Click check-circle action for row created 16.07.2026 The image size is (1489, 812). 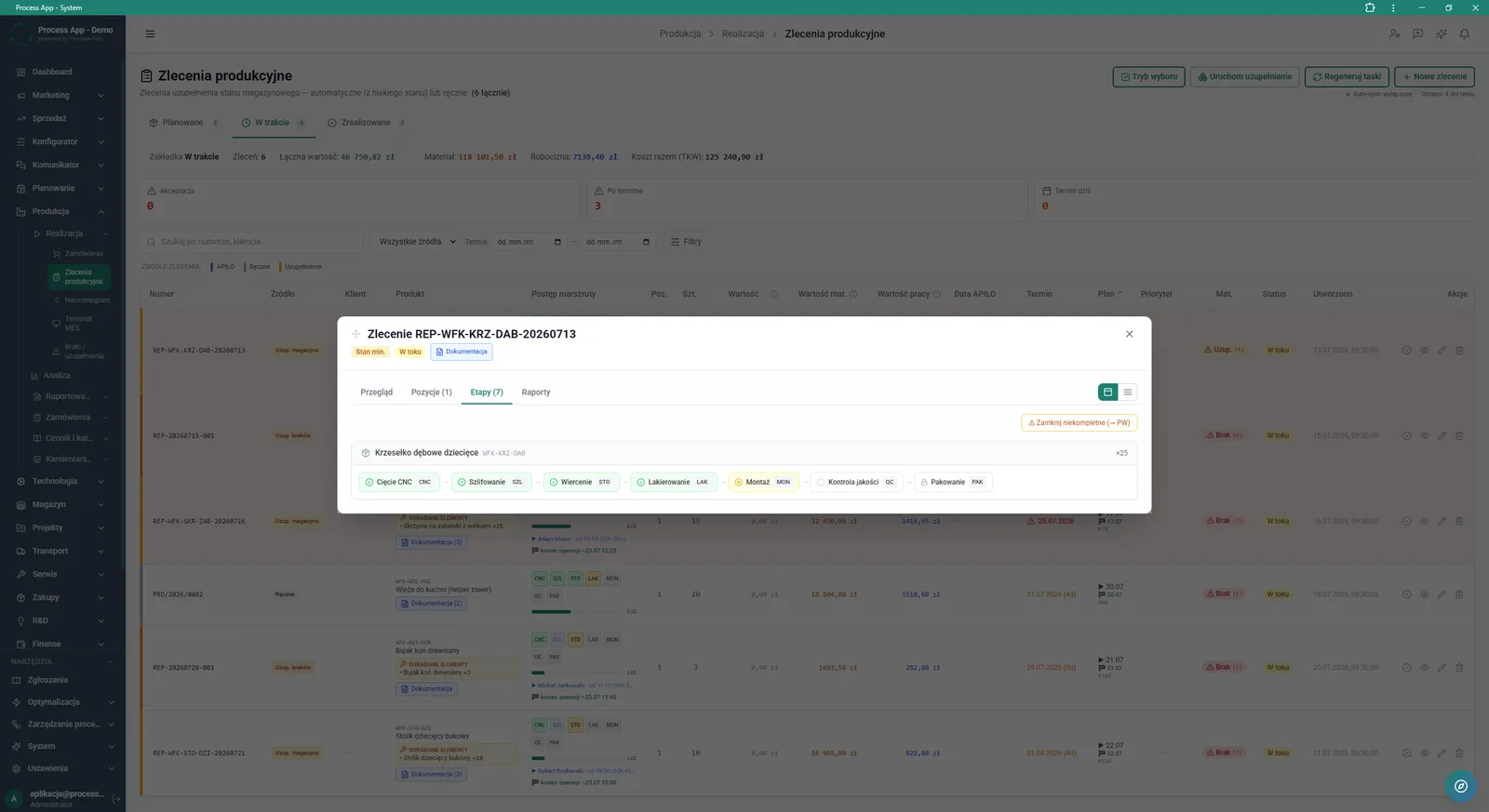1407,521
